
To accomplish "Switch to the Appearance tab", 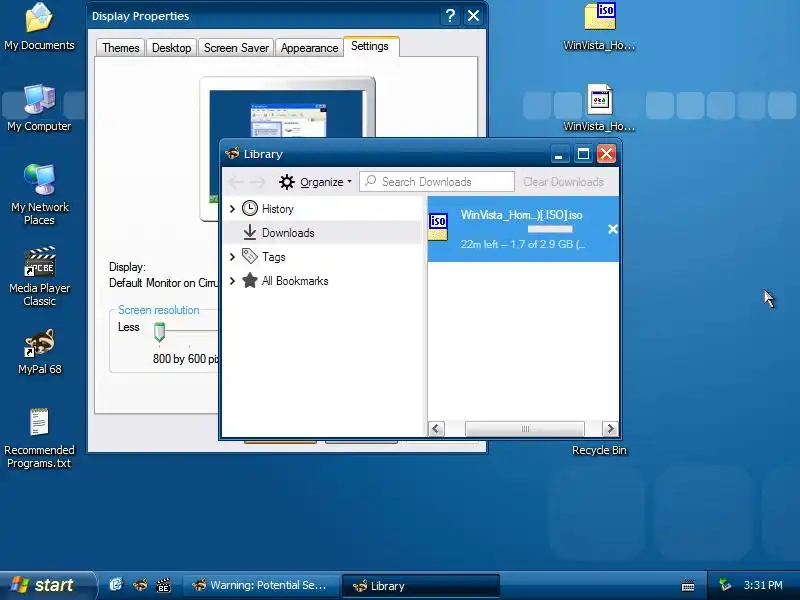I will coord(309,47).
